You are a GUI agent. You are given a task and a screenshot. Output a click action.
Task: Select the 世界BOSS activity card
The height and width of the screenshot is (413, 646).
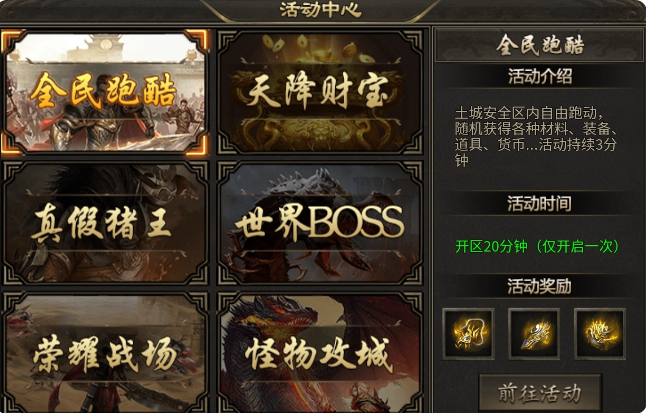(320, 223)
